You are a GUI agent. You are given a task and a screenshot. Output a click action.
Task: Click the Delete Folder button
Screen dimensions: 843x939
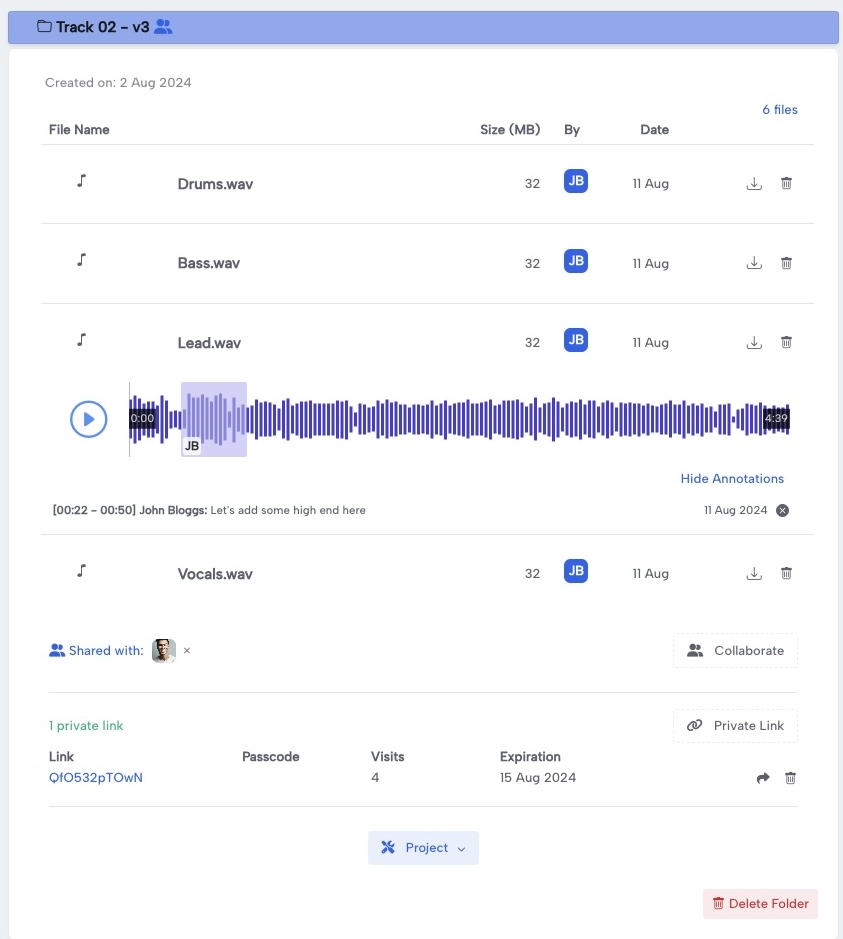click(760, 904)
